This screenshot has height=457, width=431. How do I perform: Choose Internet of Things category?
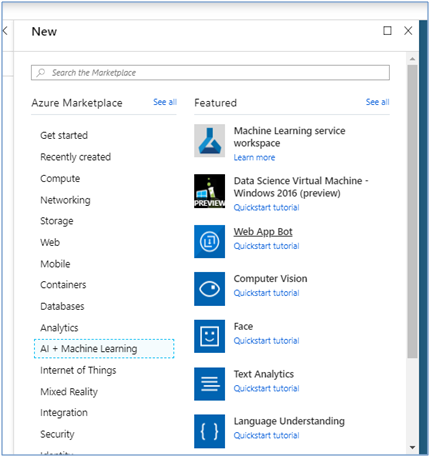(78, 370)
